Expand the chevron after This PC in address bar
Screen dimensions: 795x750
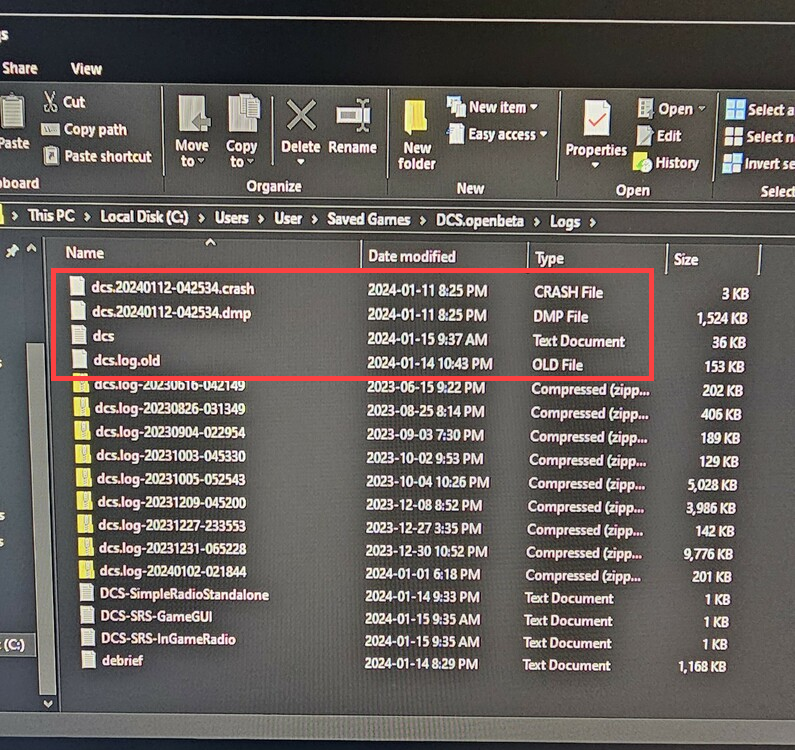click(x=87, y=217)
